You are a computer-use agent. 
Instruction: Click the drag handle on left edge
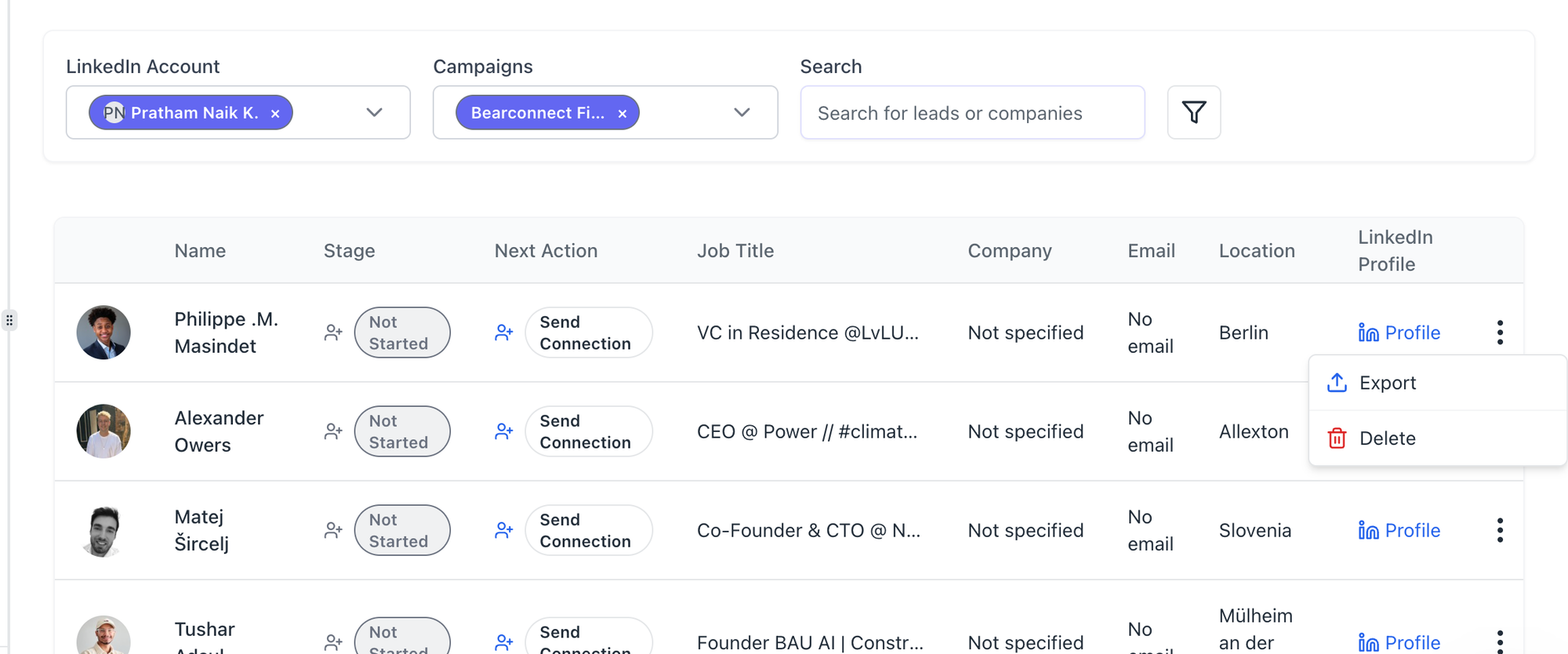pyautogui.click(x=9, y=320)
